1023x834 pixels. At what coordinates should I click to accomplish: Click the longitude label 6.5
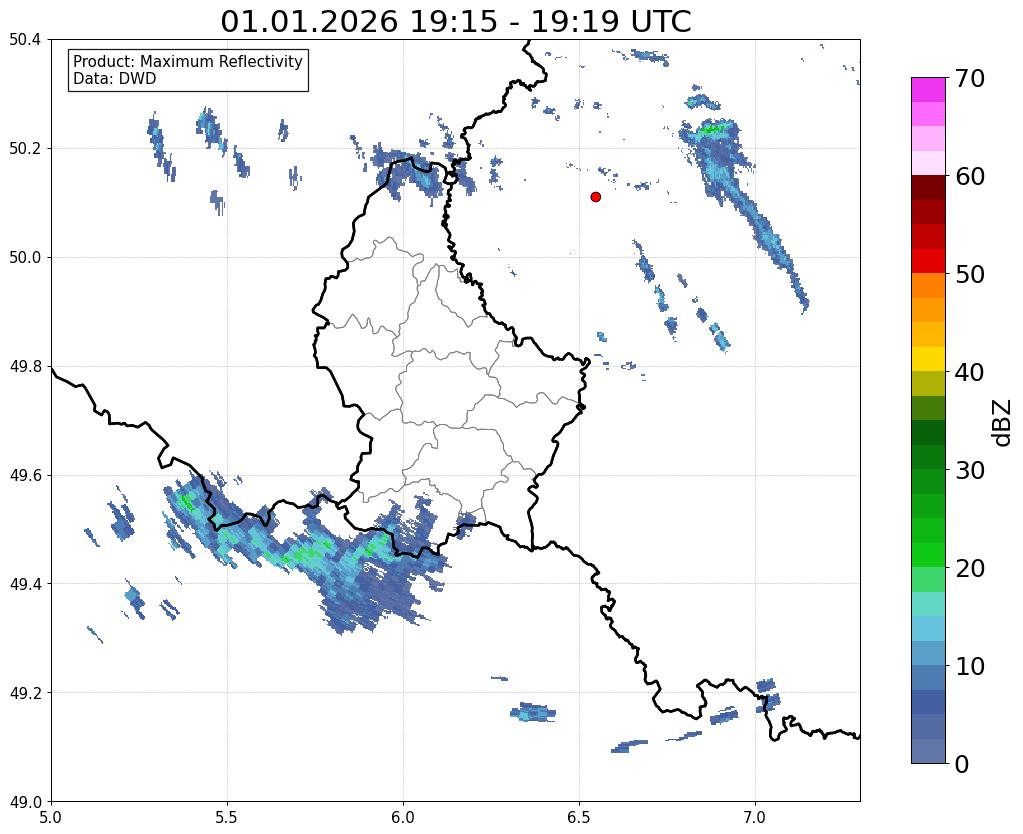click(x=579, y=817)
